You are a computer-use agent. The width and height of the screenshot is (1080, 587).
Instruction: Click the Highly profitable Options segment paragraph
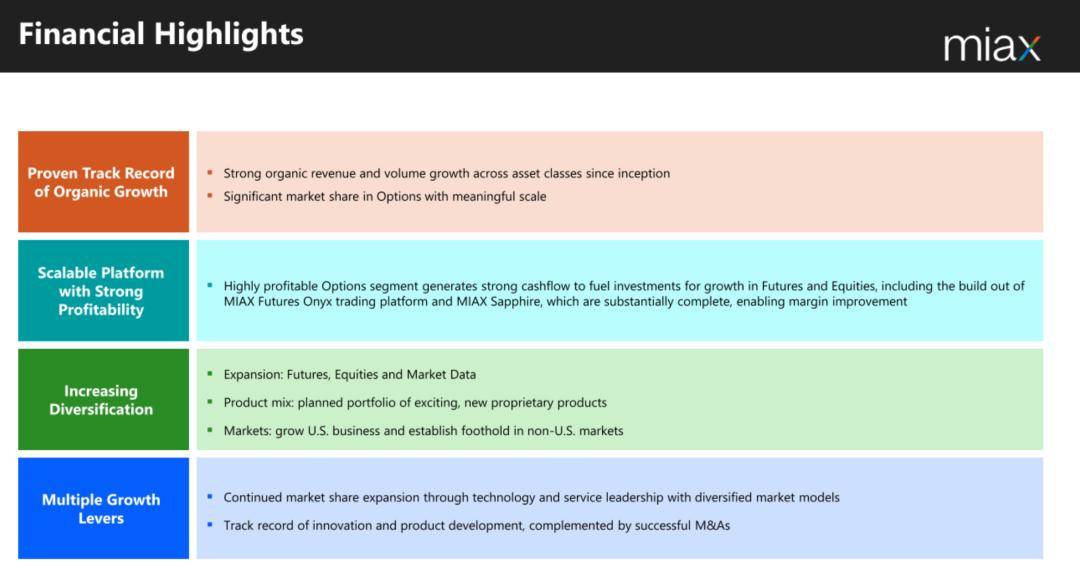pyautogui.click(x=624, y=294)
